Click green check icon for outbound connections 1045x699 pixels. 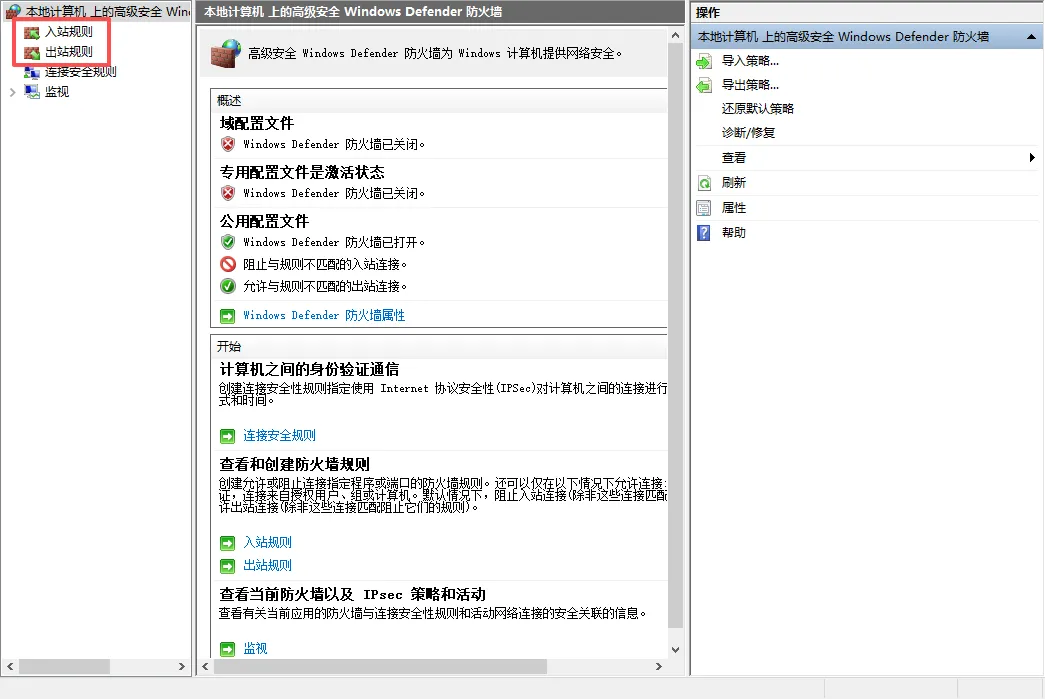[x=228, y=286]
